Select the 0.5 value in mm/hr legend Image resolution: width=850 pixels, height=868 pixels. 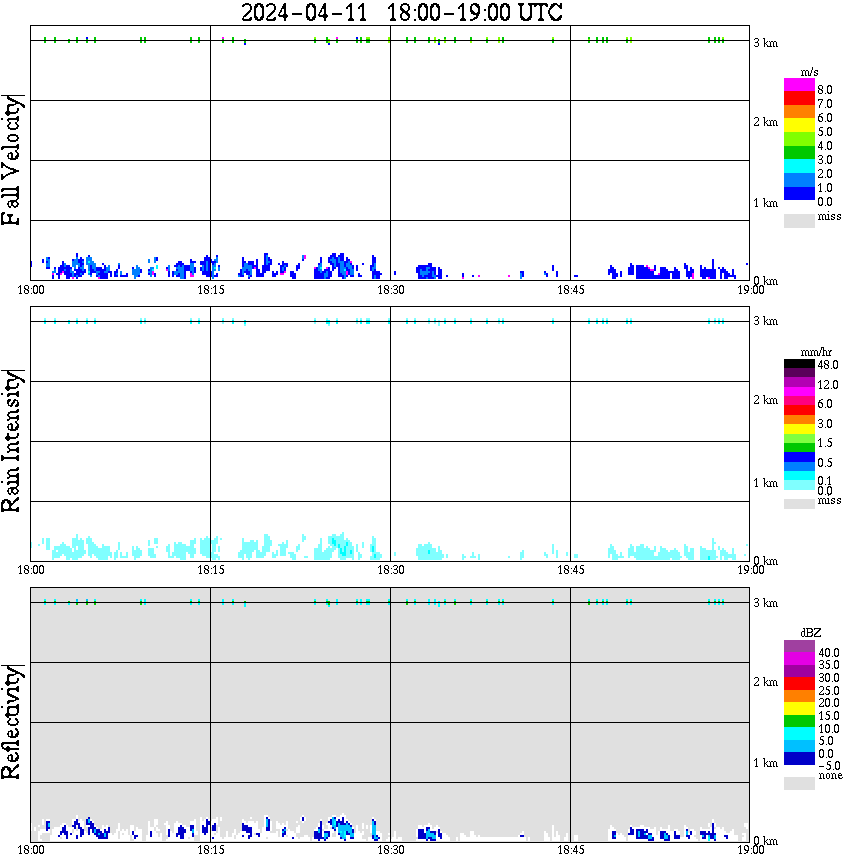[825, 462]
